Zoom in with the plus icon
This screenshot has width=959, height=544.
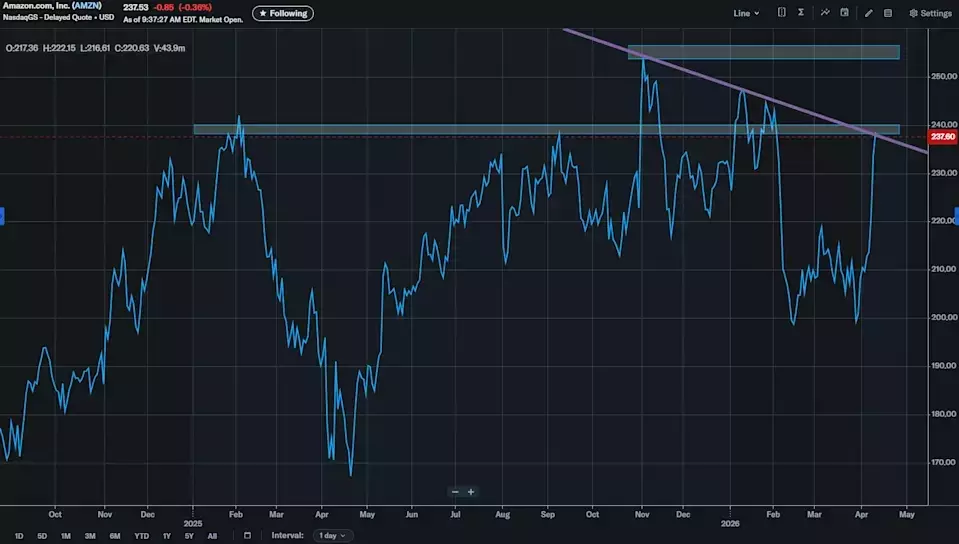[x=471, y=492]
